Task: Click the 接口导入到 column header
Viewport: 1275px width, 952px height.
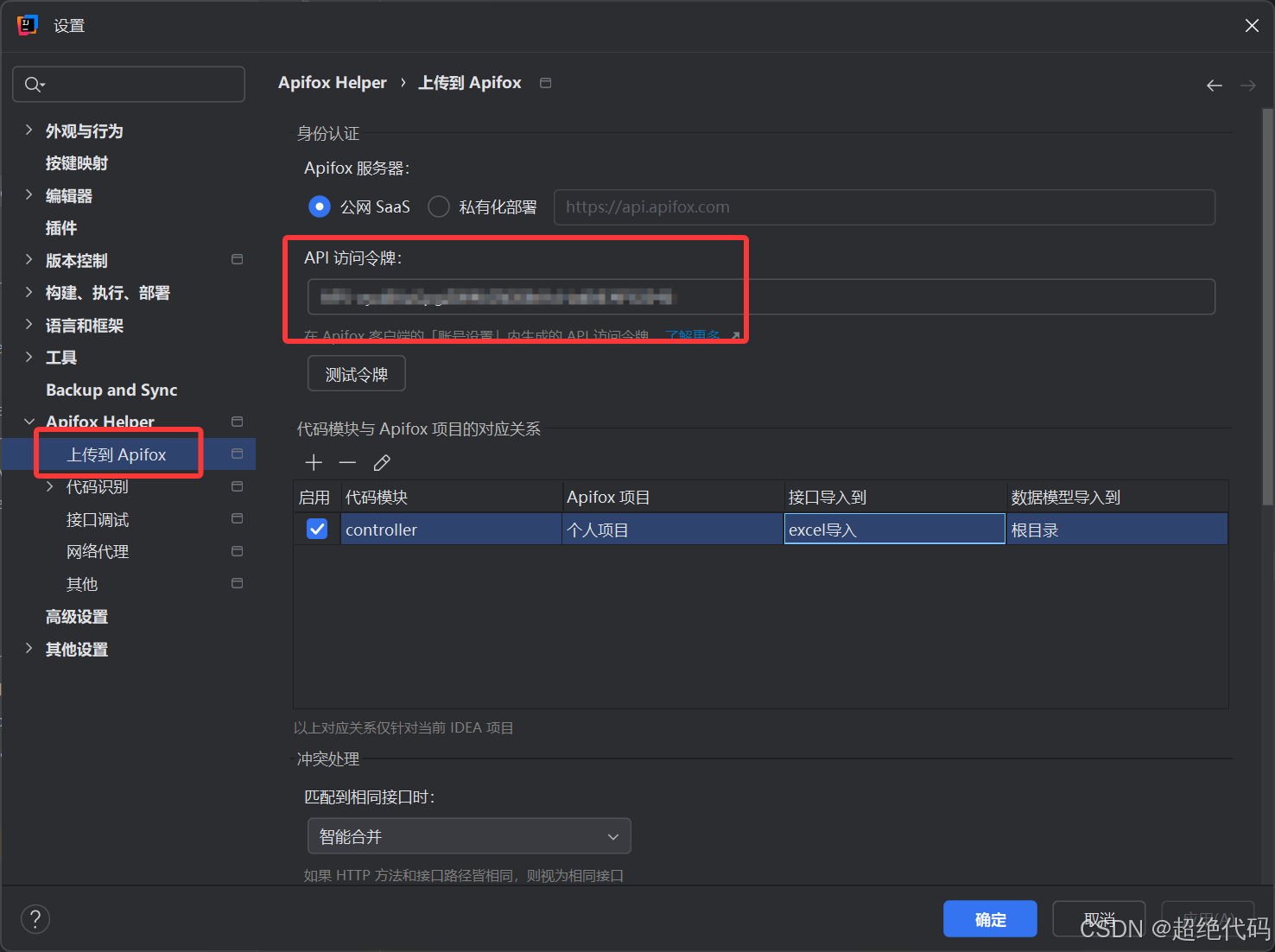Action: point(895,497)
